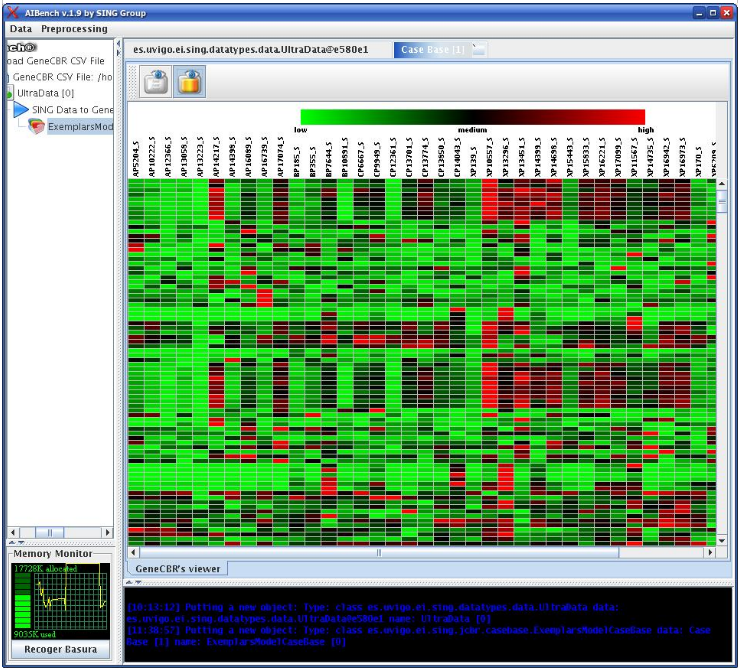
Task: Open the Data menu
Action: pos(21,29)
